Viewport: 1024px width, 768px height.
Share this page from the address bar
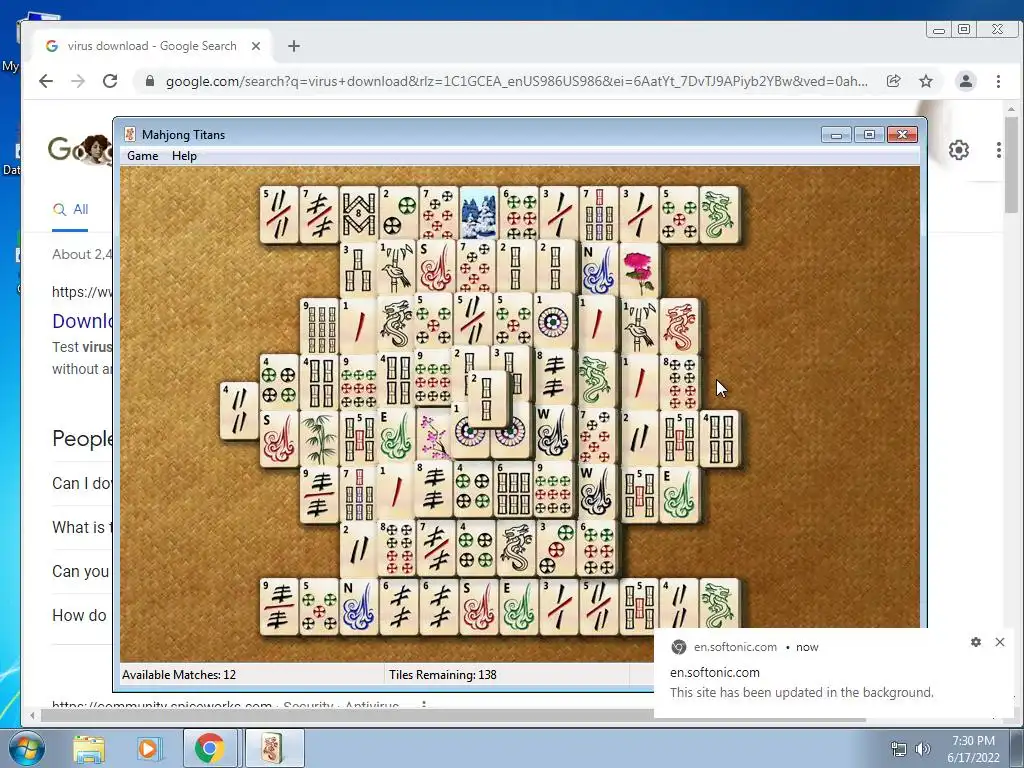point(893,81)
